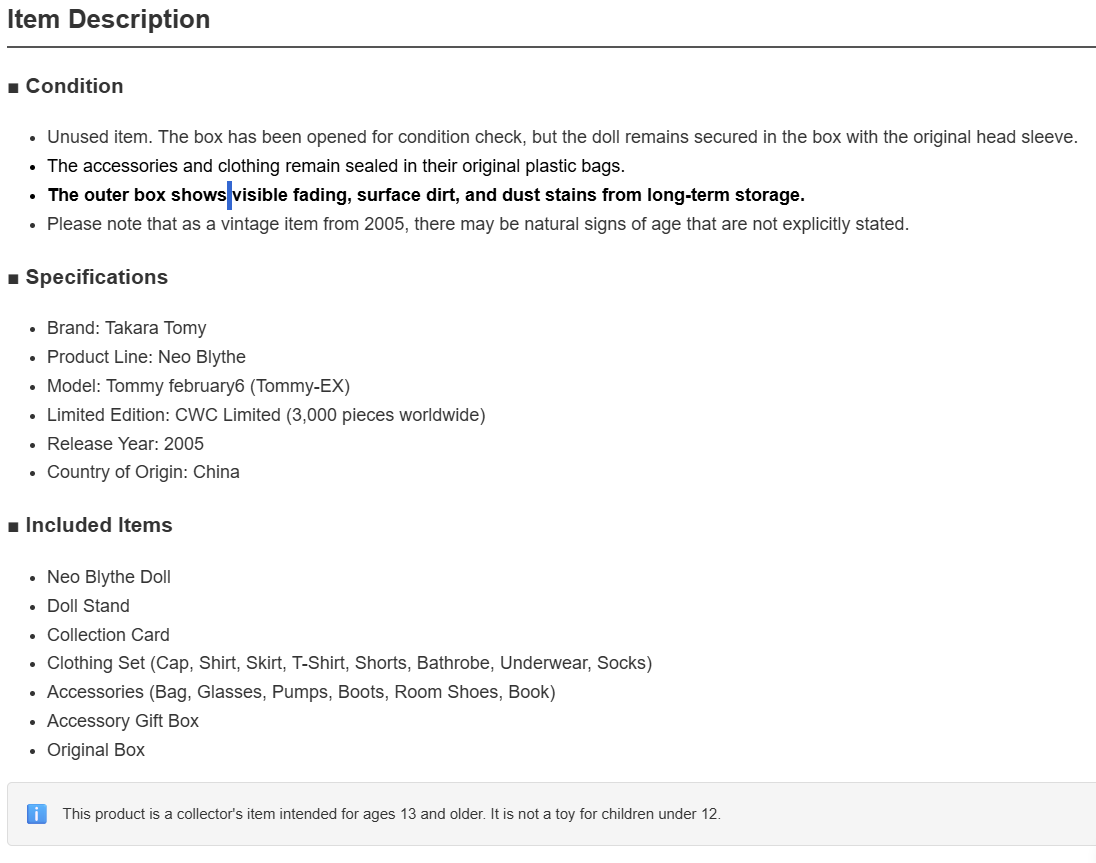
Task: Click 'Country of Origin: China' entry
Action: [x=143, y=472]
